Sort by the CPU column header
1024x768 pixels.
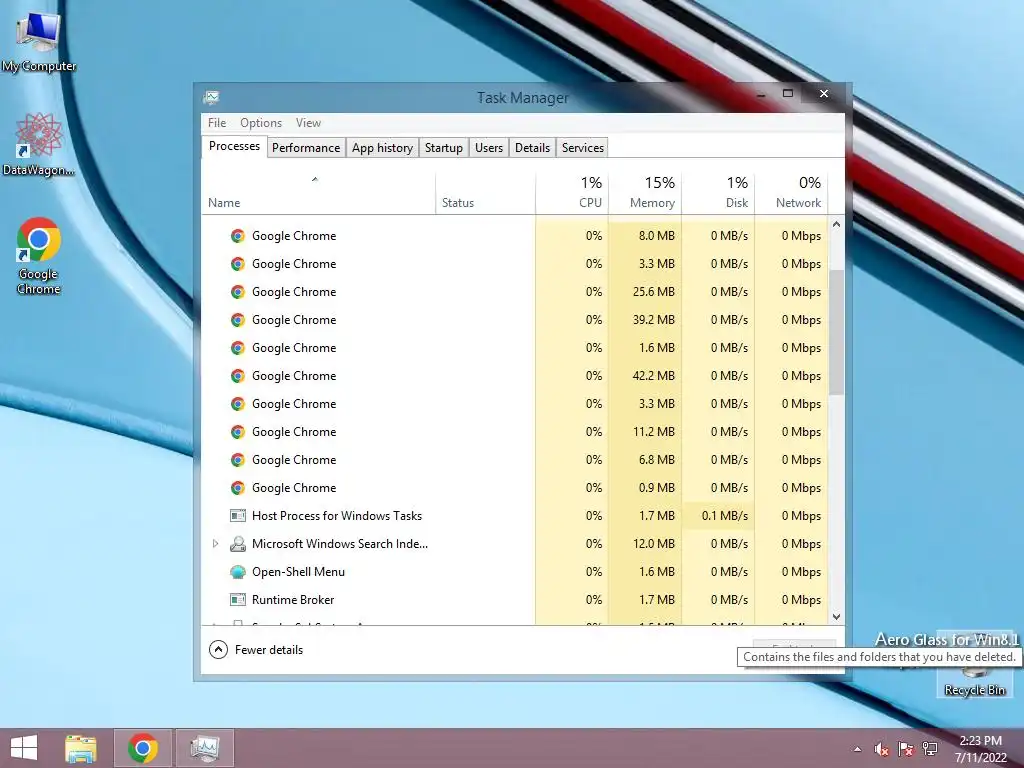(572, 193)
